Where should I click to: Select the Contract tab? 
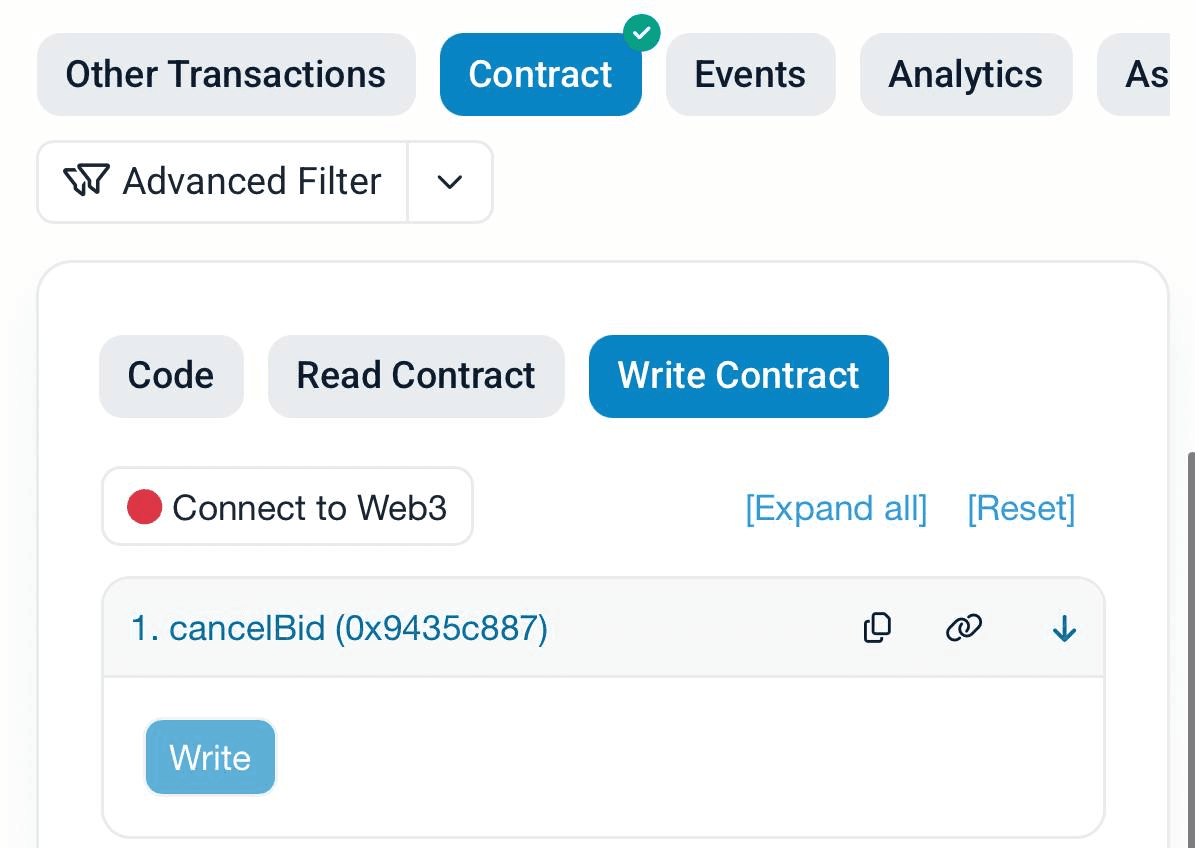(x=540, y=75)
